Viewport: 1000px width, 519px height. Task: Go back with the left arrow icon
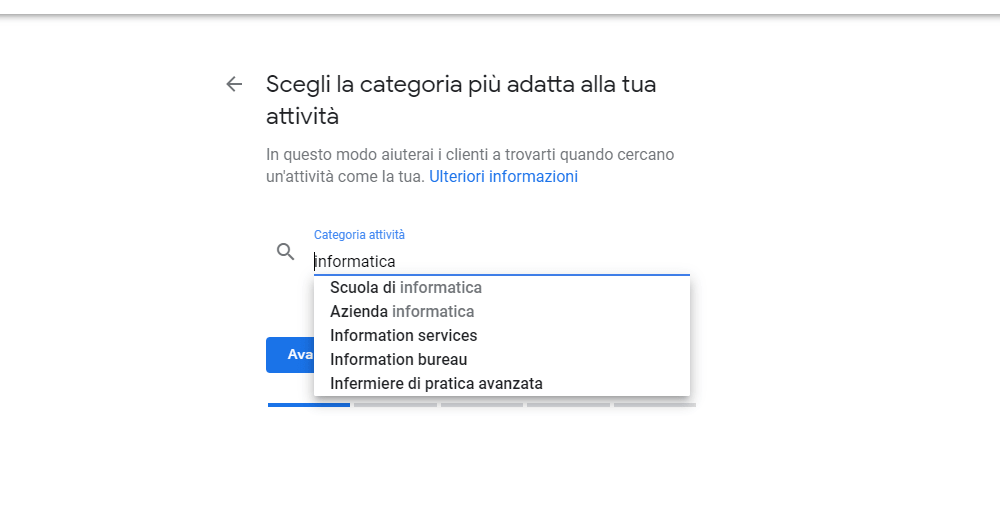click(x=234, y=84)
